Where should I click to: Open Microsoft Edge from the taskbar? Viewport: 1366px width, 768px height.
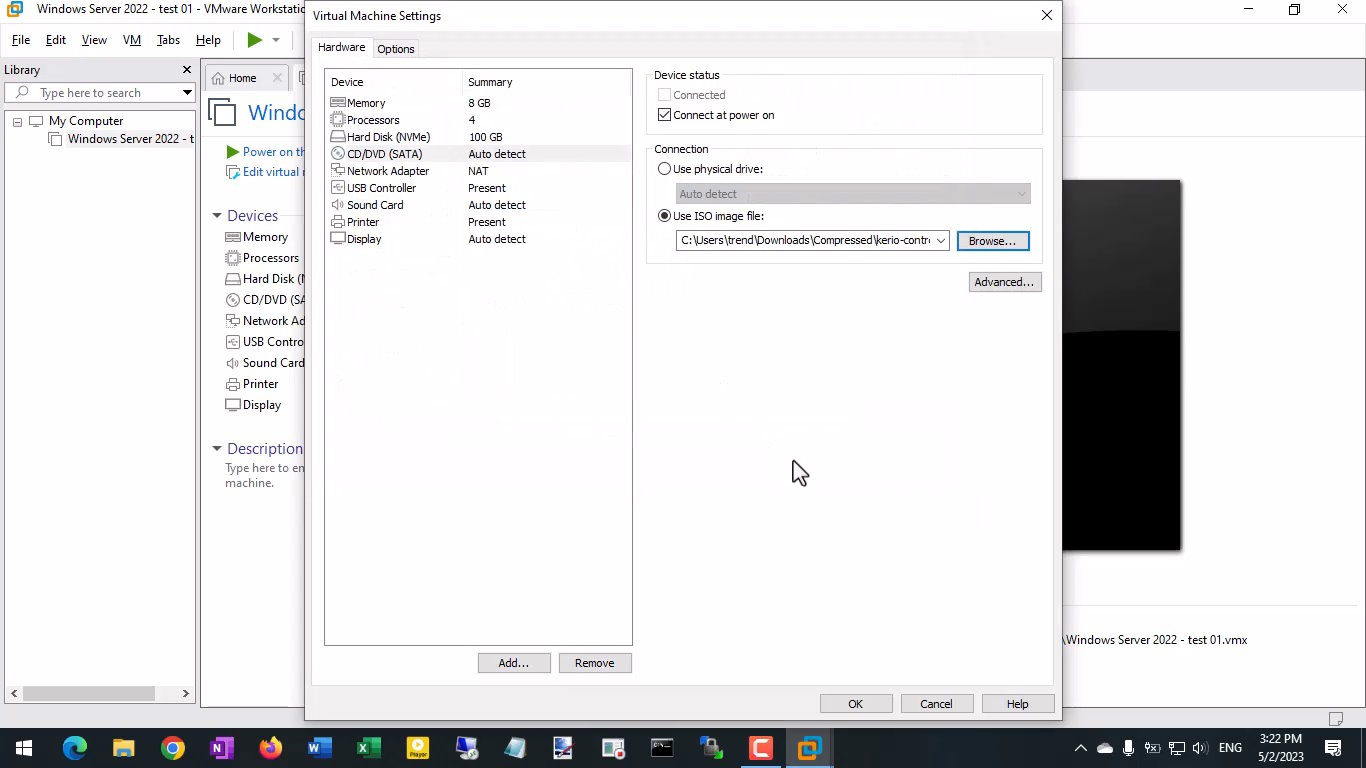(75, 748)
